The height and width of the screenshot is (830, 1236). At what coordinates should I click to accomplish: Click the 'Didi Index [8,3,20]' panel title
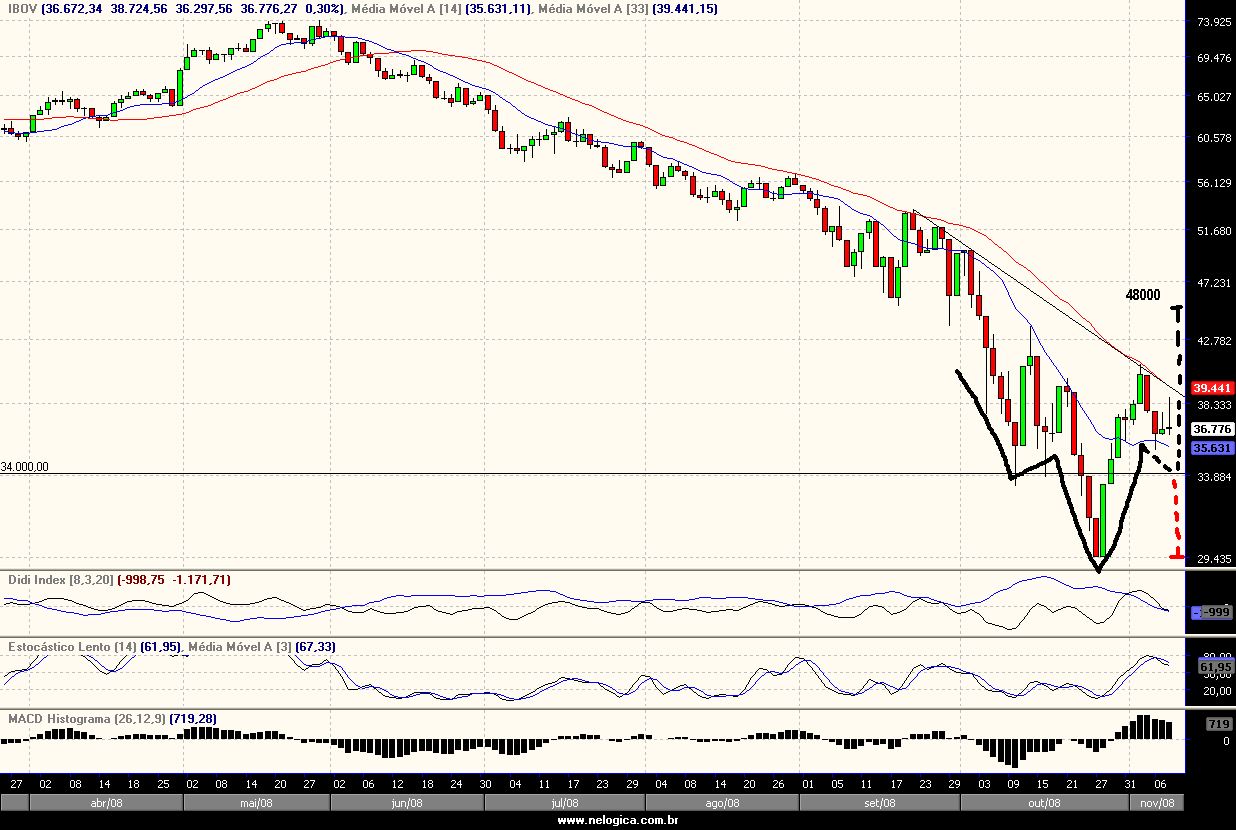(61, 579)
